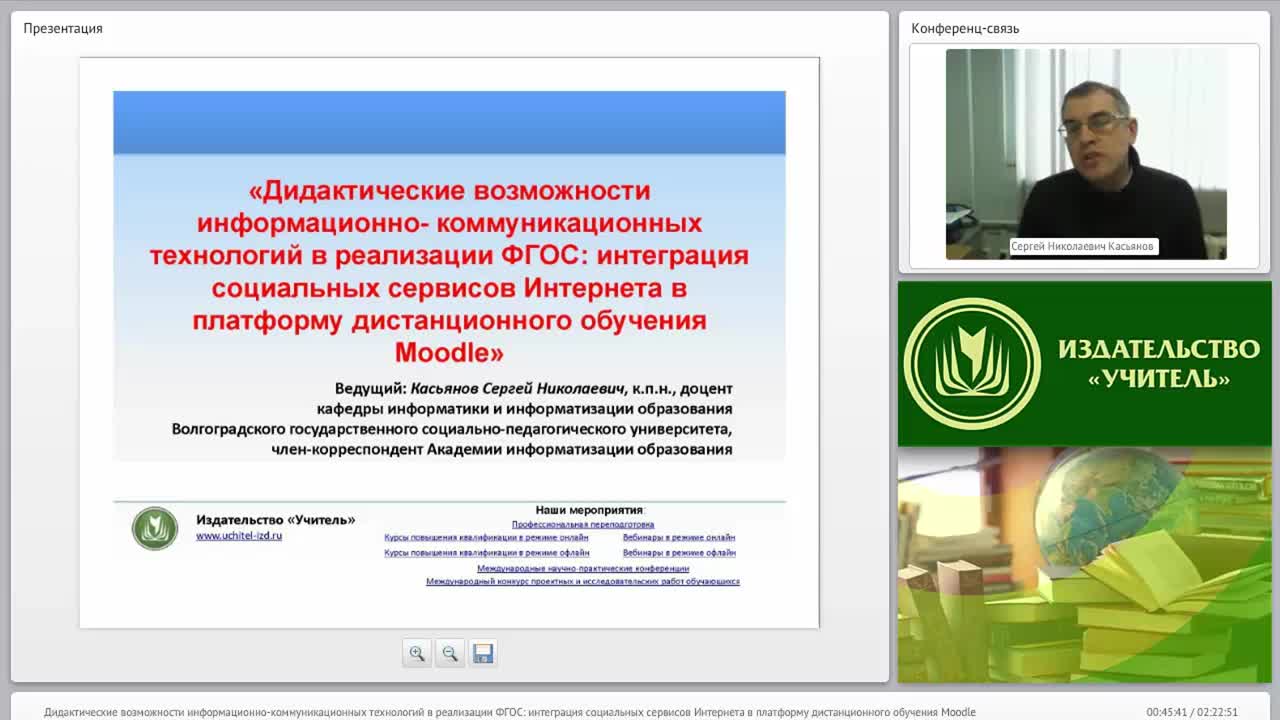The width and height of the screenshot is (1280, 720).
Task: Open Вебинары в режиме офлайн link
Action: coord(680,552)
